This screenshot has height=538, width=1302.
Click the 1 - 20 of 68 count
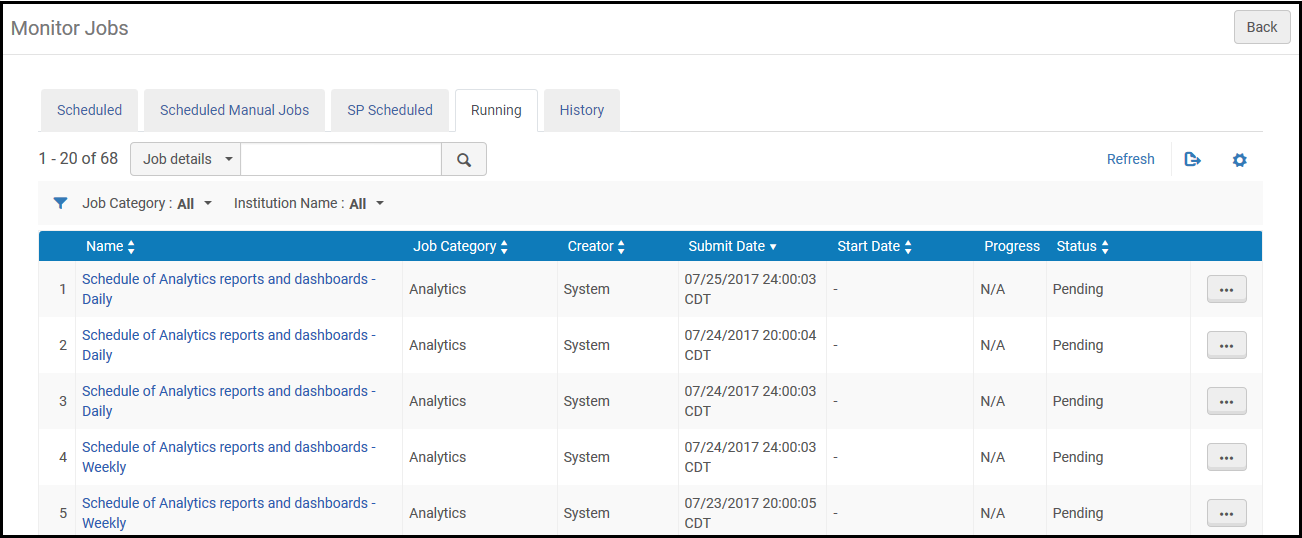click(x=78, y=158)
